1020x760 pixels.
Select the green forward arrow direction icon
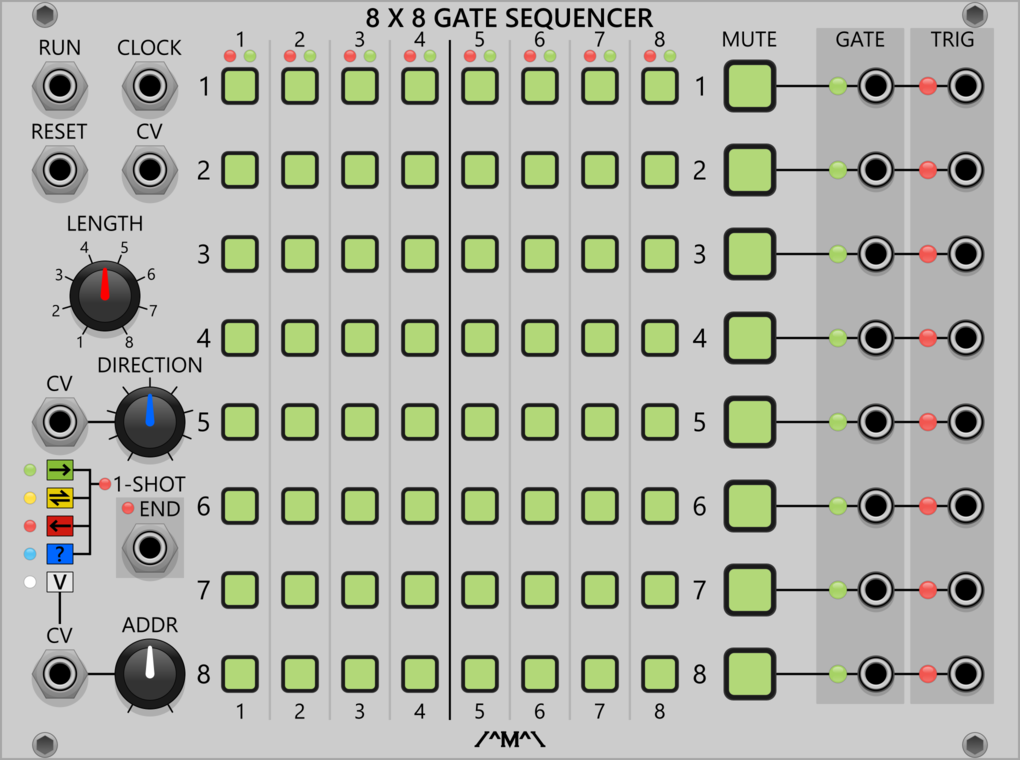pyautogui.click(x=60, y=469)
